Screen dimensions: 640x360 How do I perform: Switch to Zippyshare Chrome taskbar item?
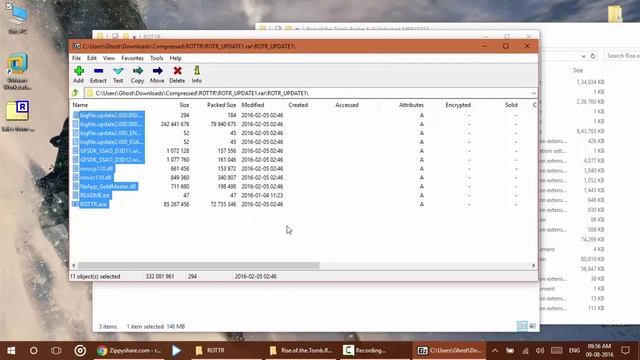pos(130,350)
